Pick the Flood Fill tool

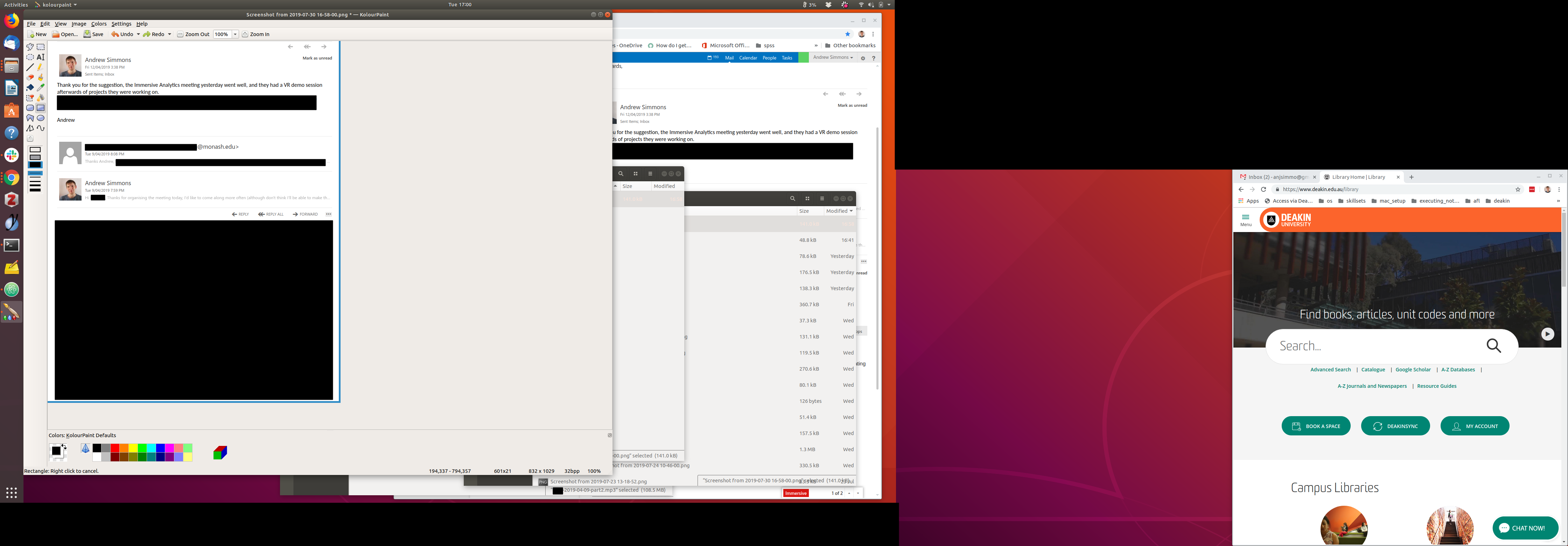click(x=30, y=87)
